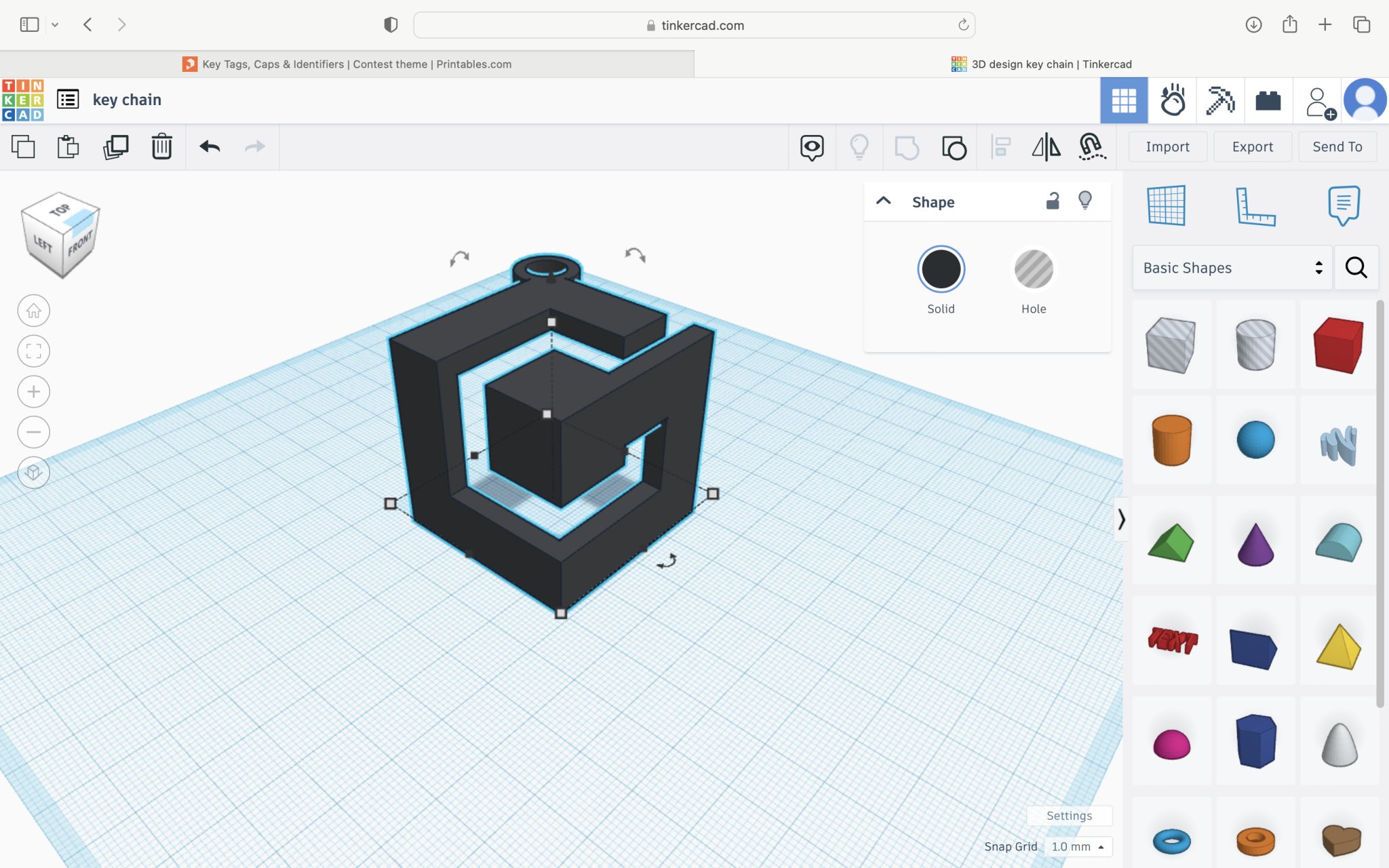Click the Solid color swatch

point(941,270)
